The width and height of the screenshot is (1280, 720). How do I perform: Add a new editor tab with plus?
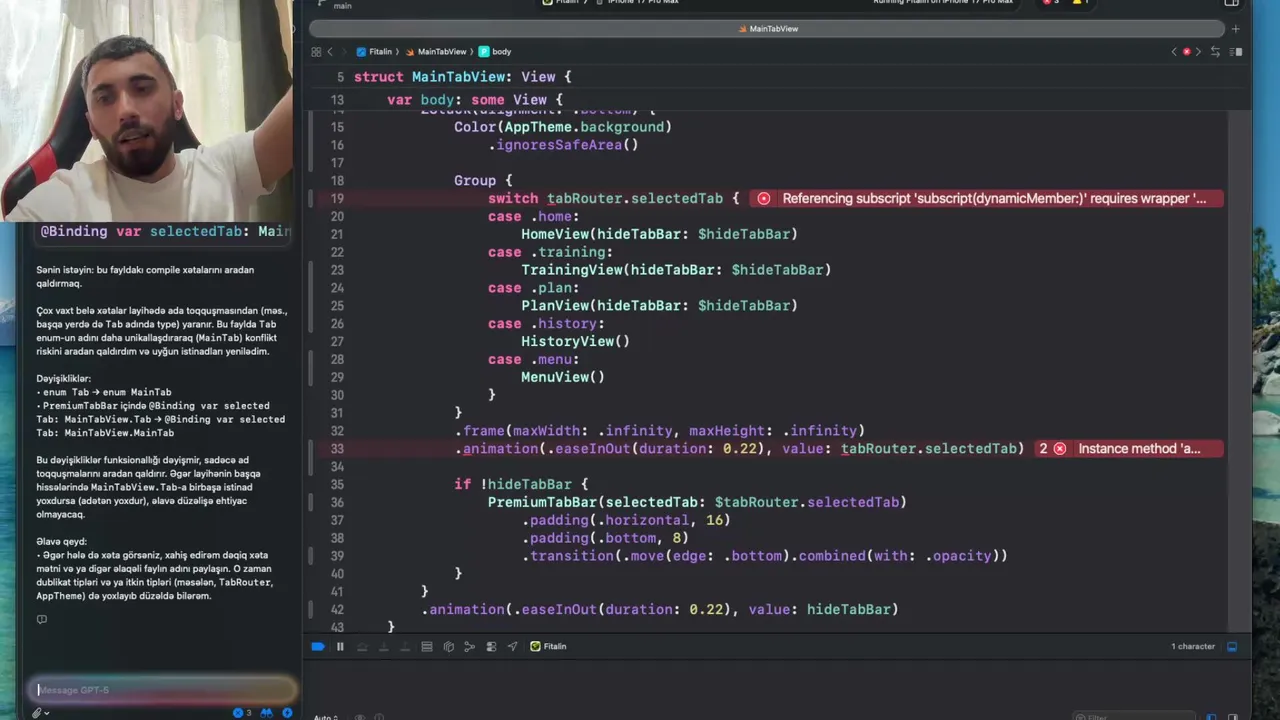coord(1236,29)
